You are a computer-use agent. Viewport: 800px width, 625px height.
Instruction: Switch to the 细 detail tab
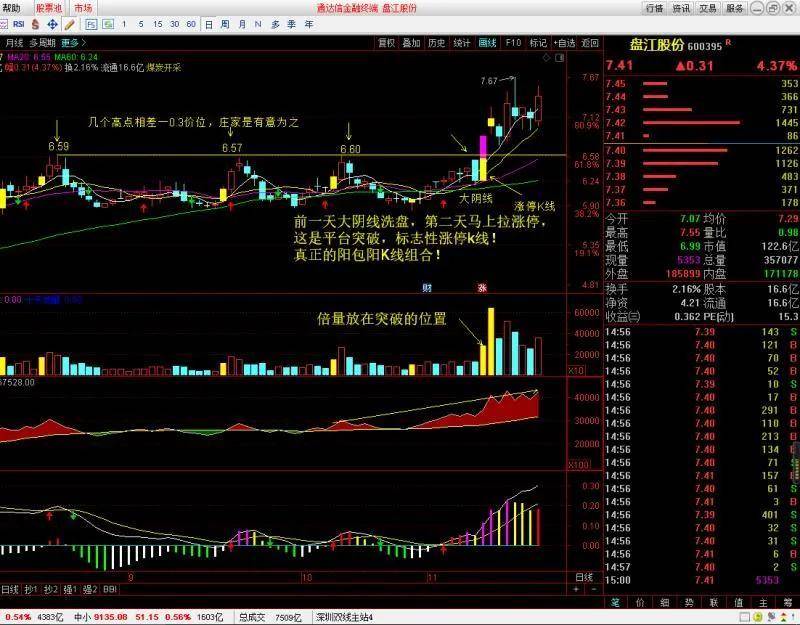coord(664,603)
